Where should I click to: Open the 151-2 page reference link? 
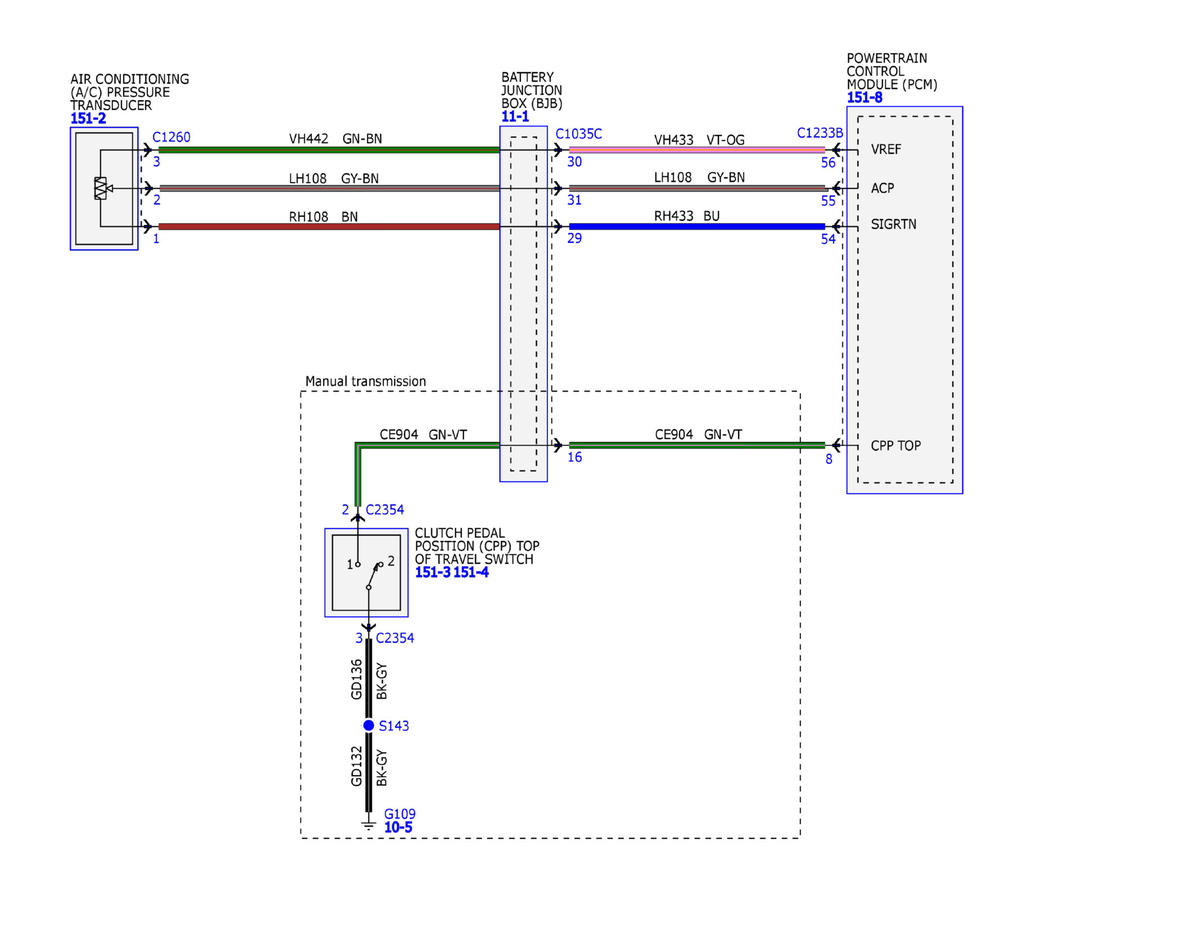coord(88,119)
